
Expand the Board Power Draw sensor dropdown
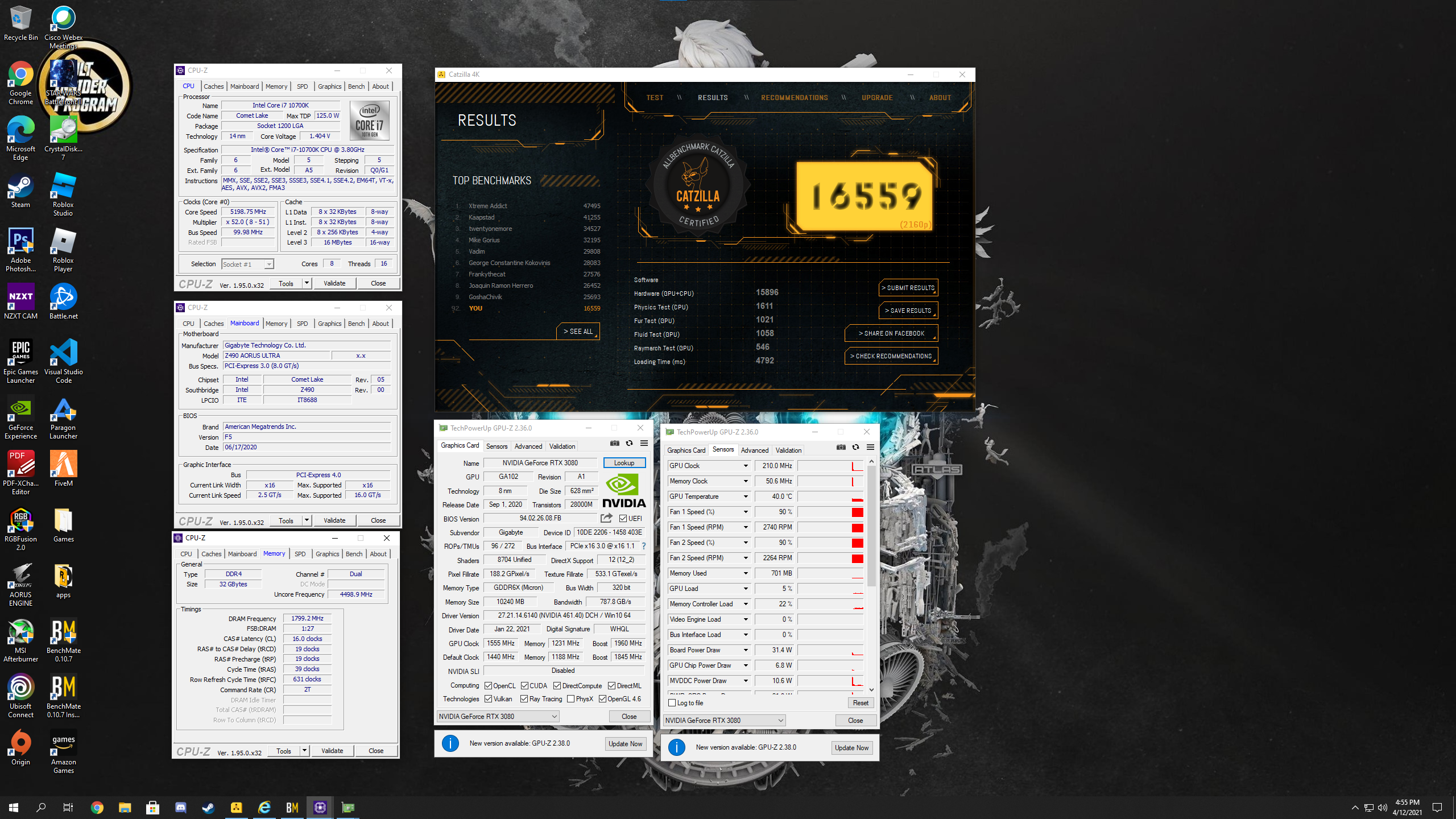[x=745, y=650]
